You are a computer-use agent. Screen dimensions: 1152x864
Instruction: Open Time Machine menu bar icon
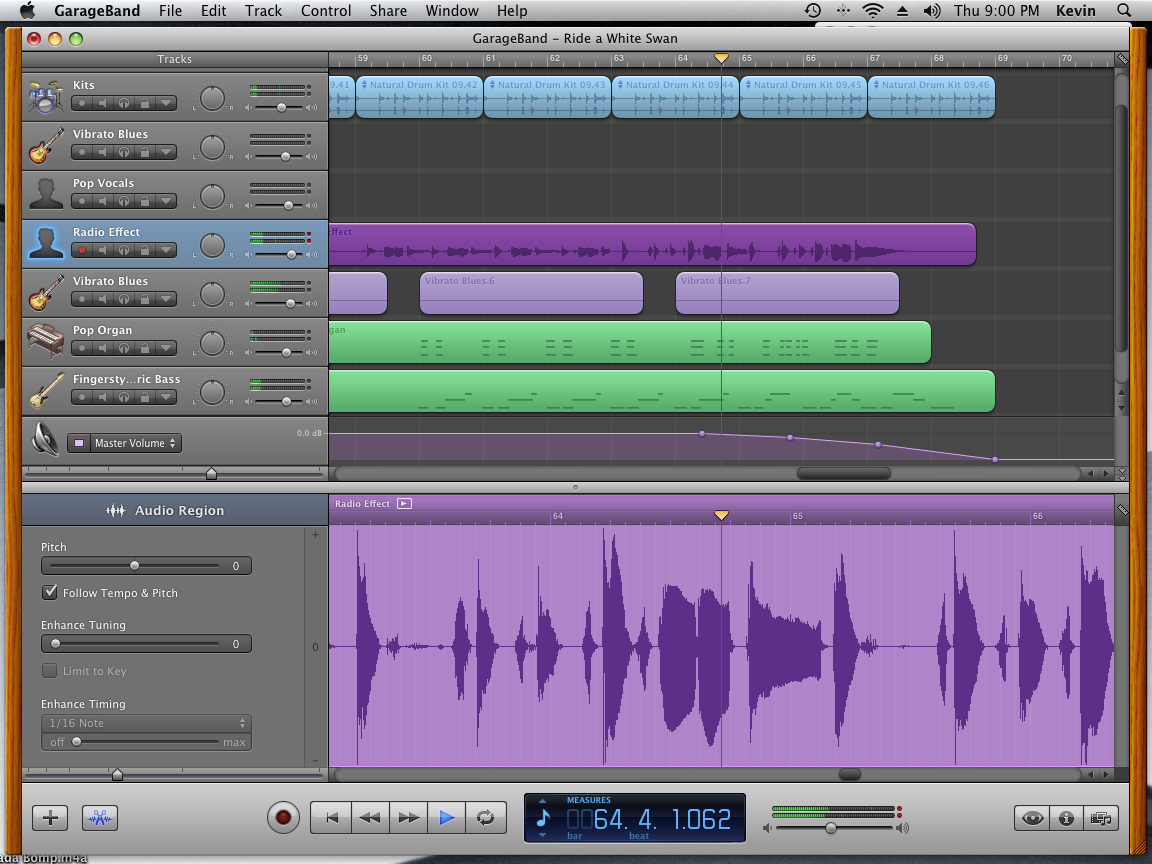(x=813, y=10)
